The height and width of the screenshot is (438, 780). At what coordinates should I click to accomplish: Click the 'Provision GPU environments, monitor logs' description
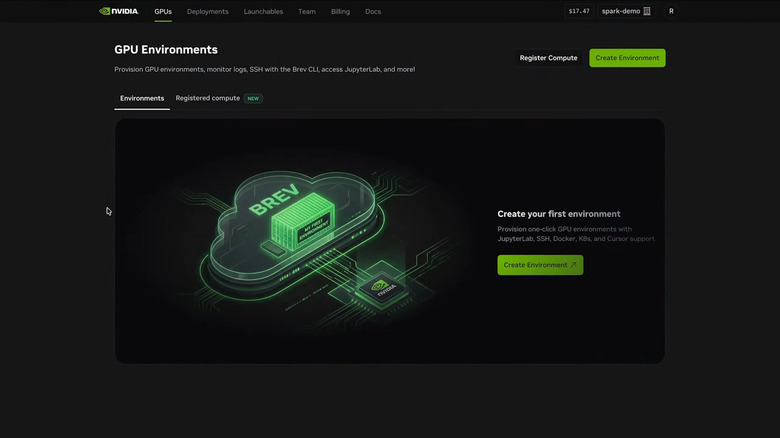coord(264,70)
